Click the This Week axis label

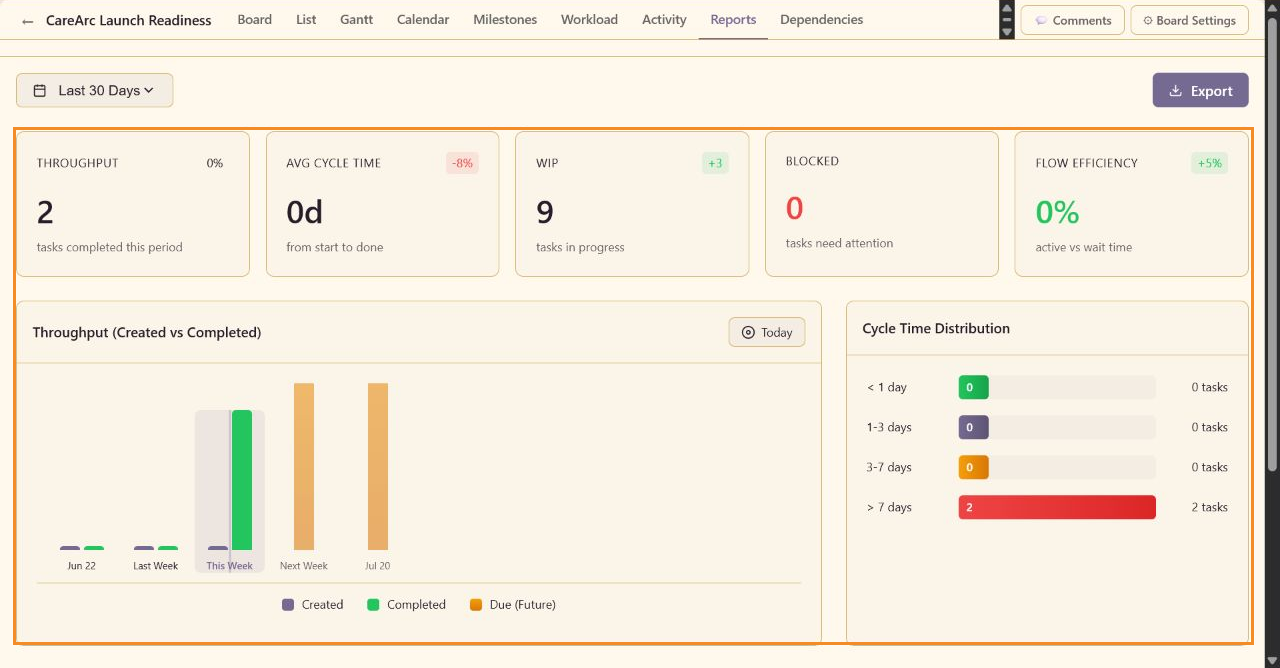[x=229, y=566]
